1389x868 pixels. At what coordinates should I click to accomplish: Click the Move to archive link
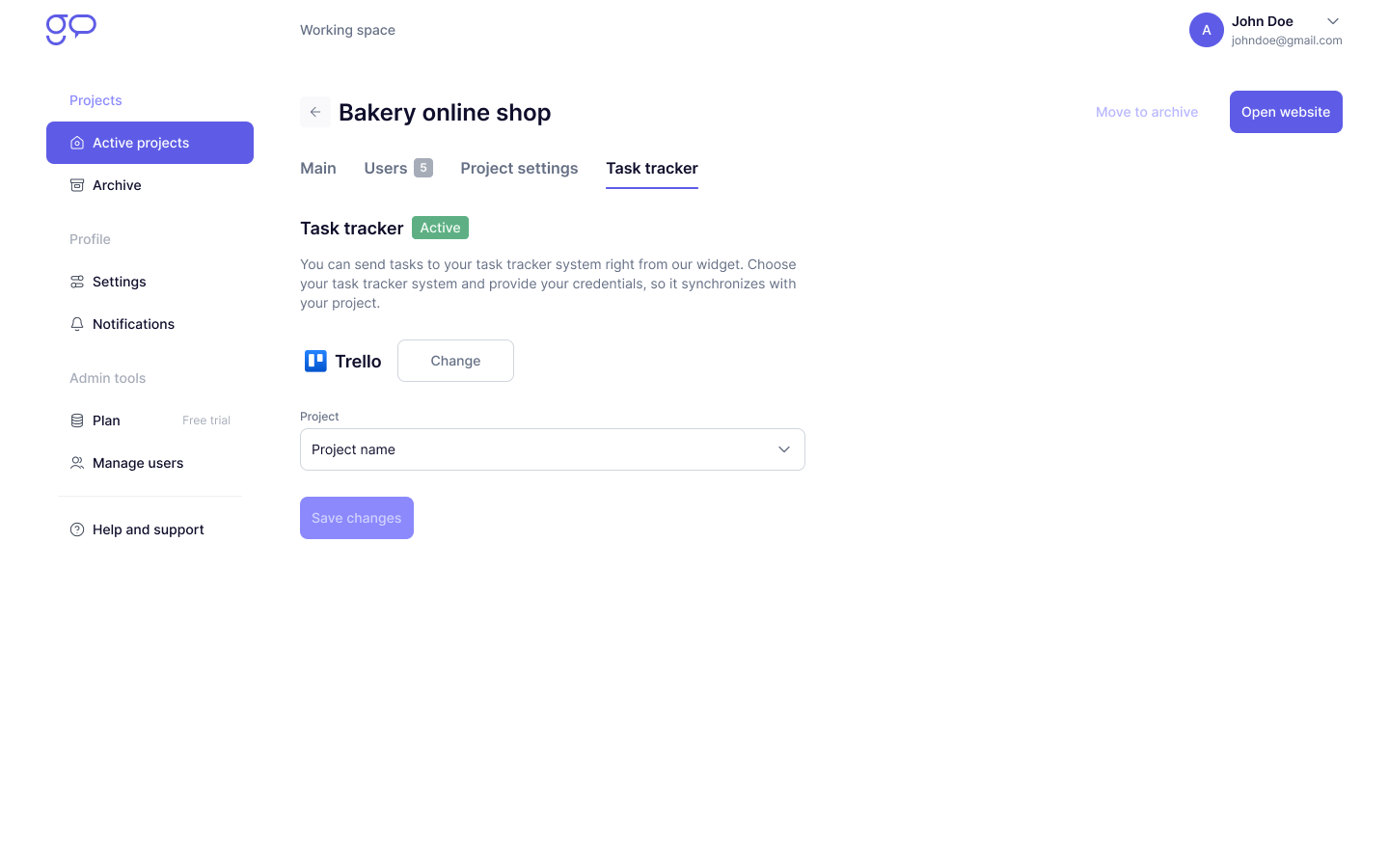pos(1146,112)
